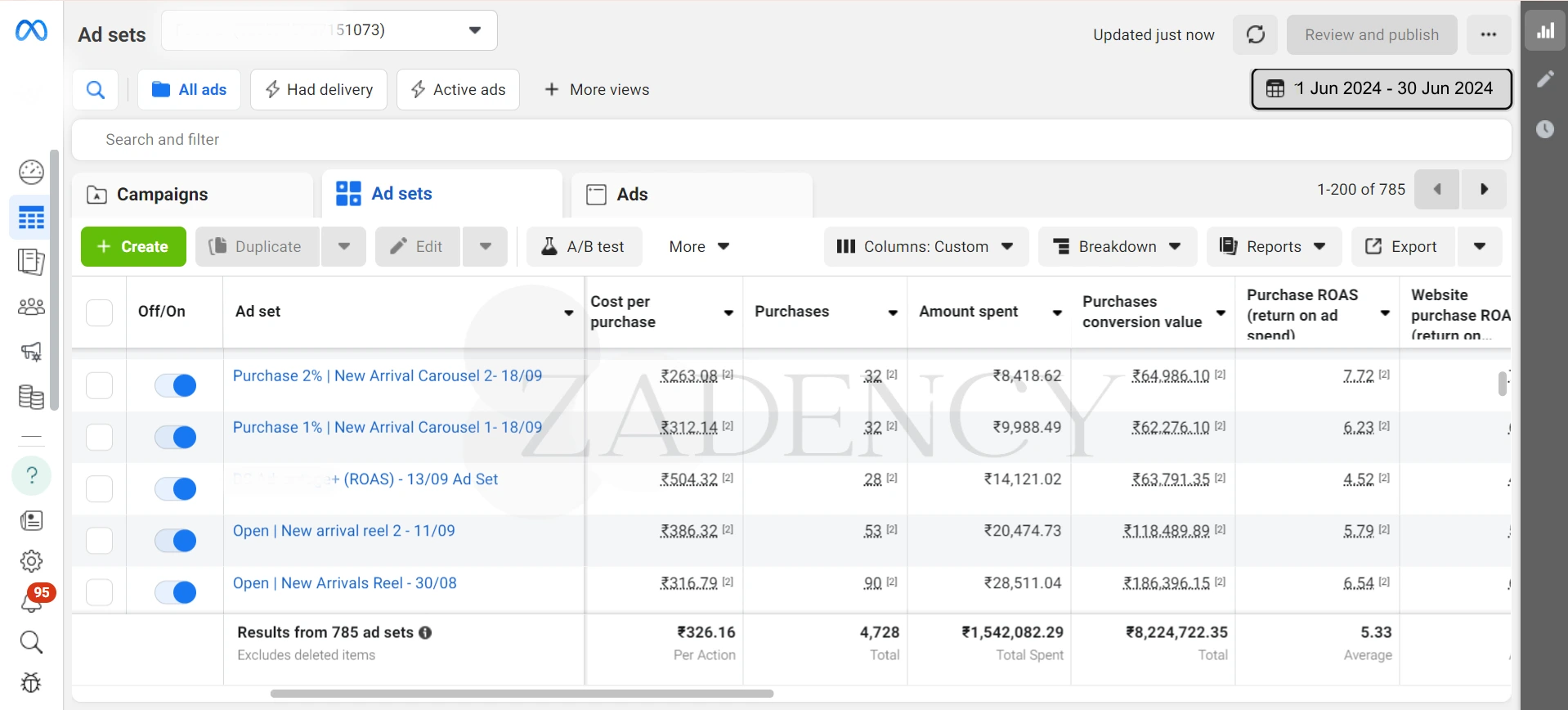Open Cost per purchase column menu arrow
Screen dimensions: 1568x710
pyautogui.click(x=728, y=313)
